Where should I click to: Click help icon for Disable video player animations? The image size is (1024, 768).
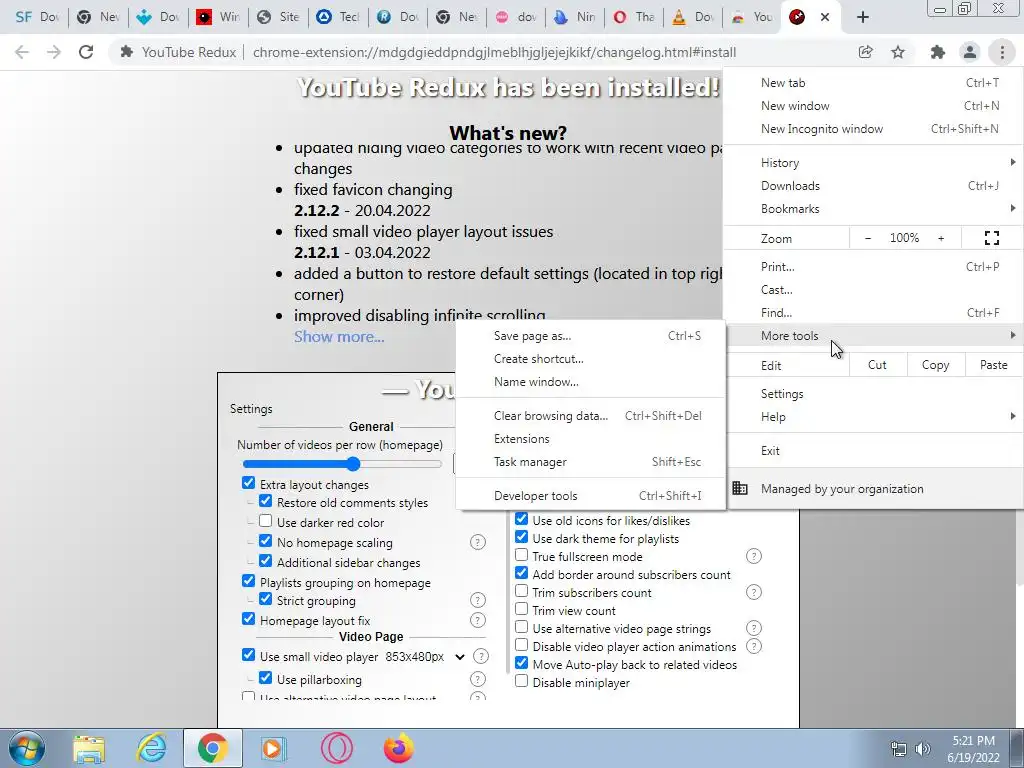[754, 646]
